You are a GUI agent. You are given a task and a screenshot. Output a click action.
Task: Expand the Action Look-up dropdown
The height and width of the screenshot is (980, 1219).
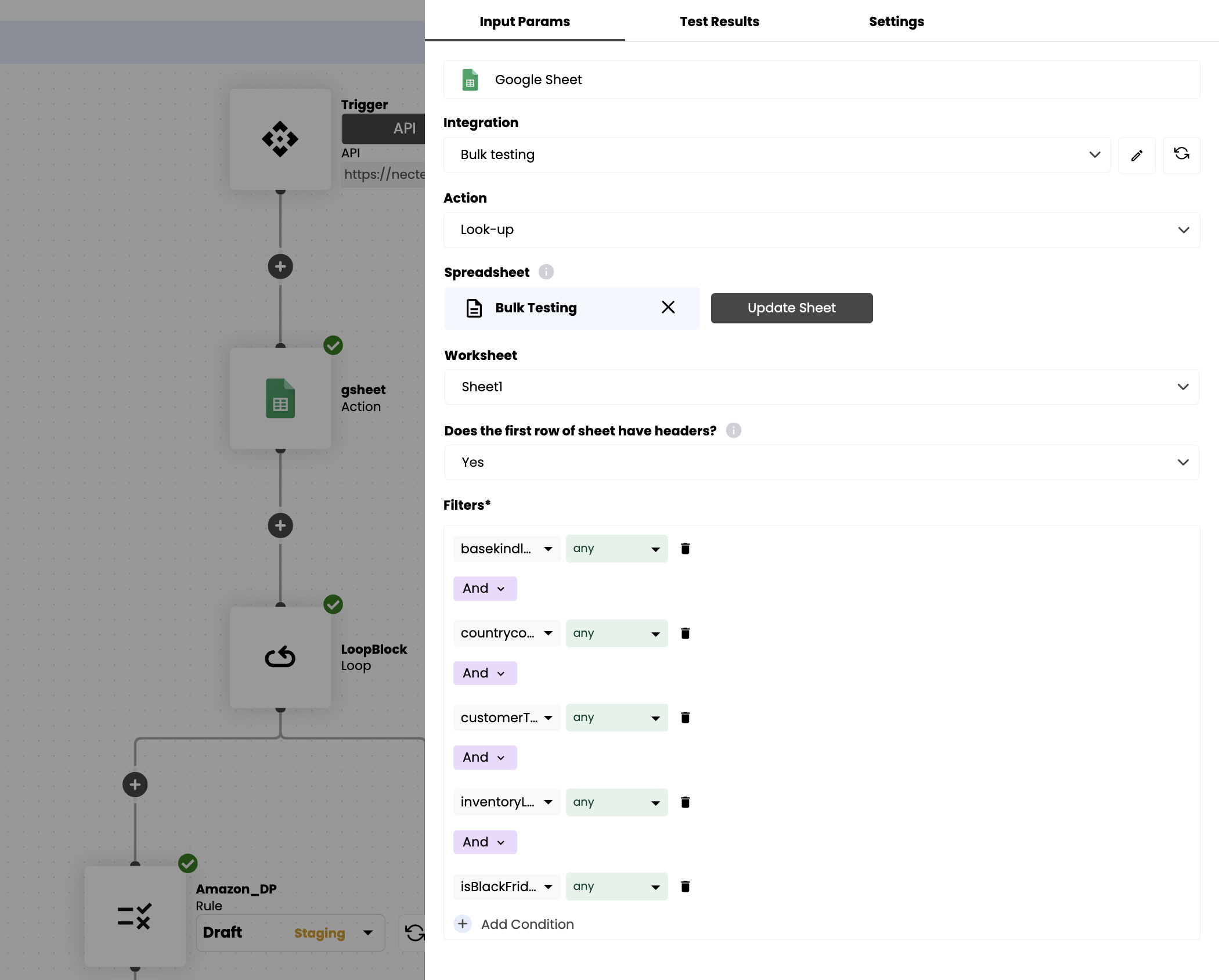(821, 230)
